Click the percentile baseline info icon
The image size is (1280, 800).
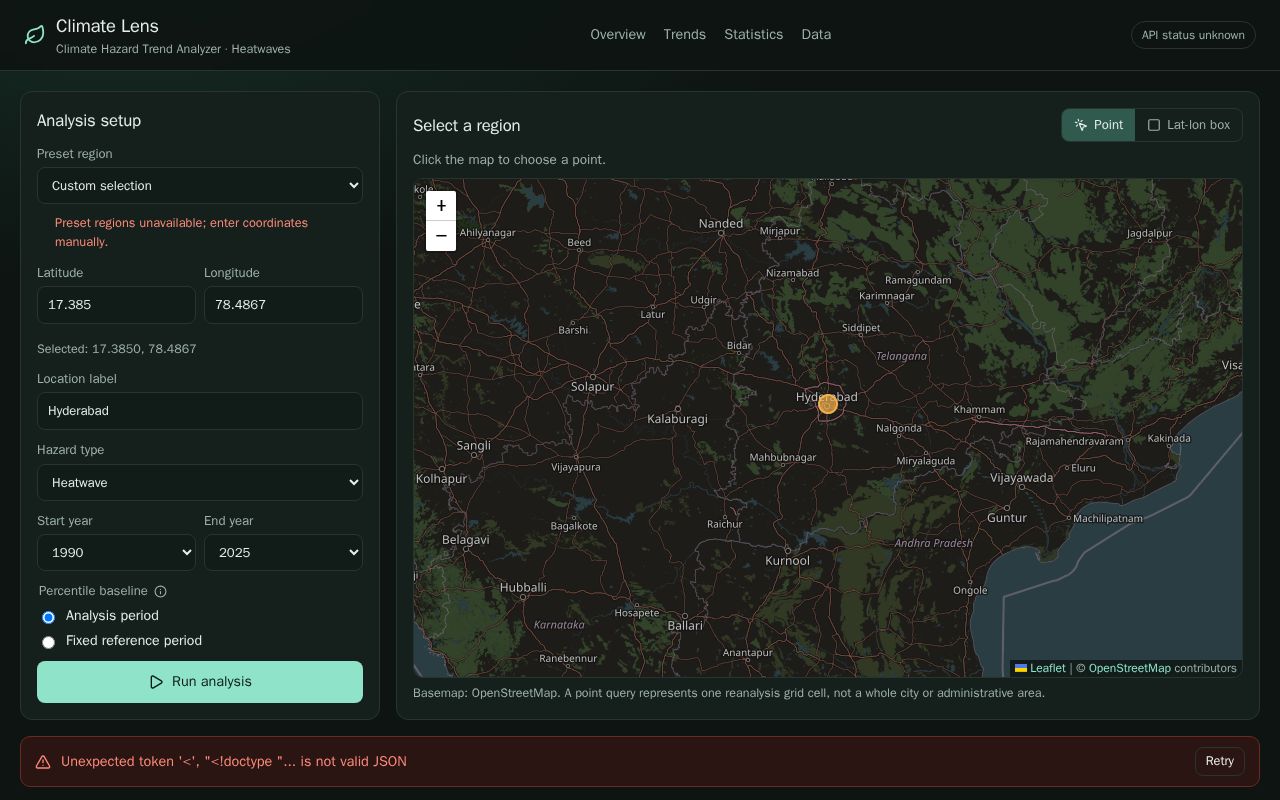160,591
